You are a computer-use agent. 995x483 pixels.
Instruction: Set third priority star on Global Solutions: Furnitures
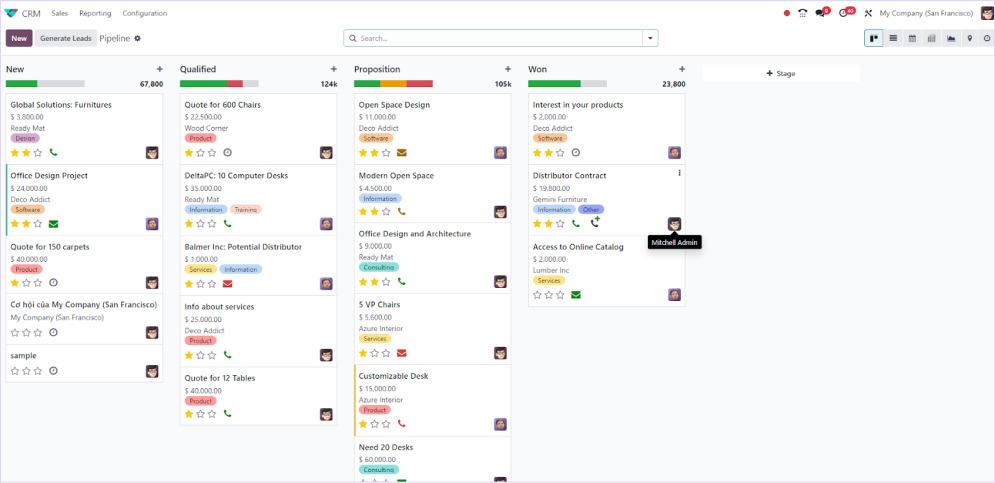(x=37, y=152)
